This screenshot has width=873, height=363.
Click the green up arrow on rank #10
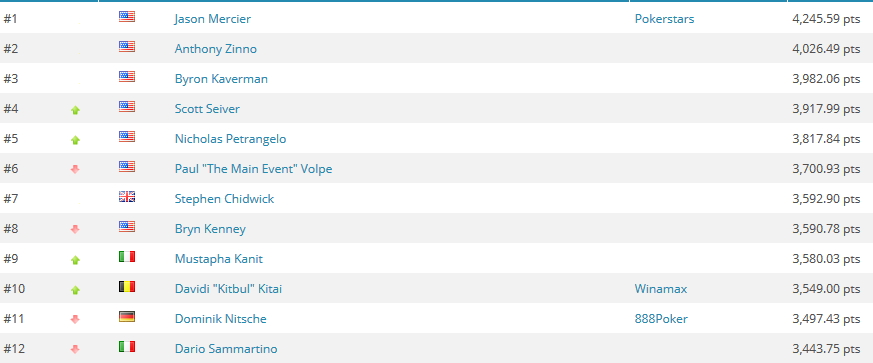(75, 290)
